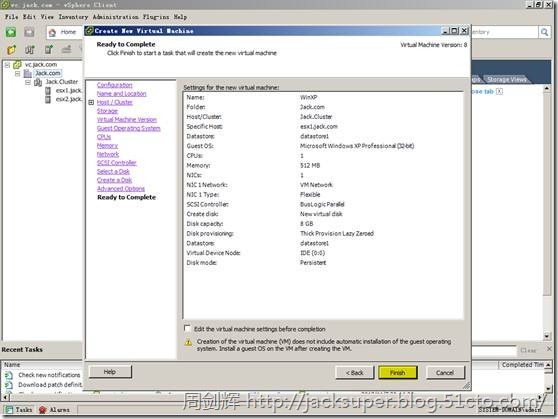The image size is (558, 419).
Task: Go to the Create a Disk step
Action: 114,180
